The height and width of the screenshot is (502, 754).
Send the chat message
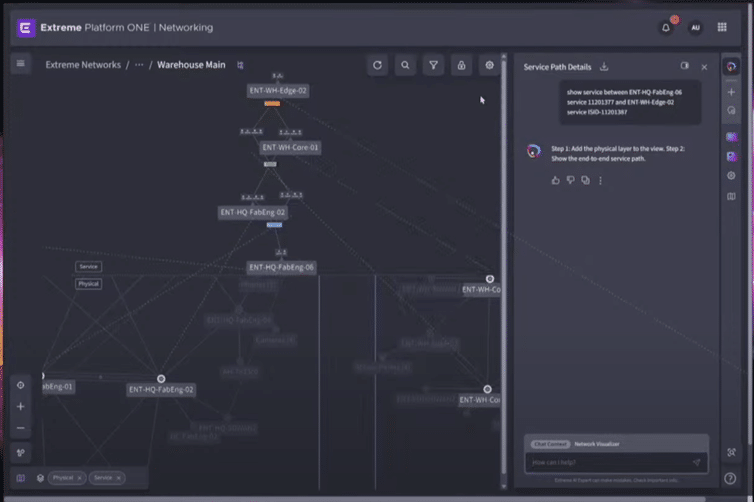click(696, 463)
